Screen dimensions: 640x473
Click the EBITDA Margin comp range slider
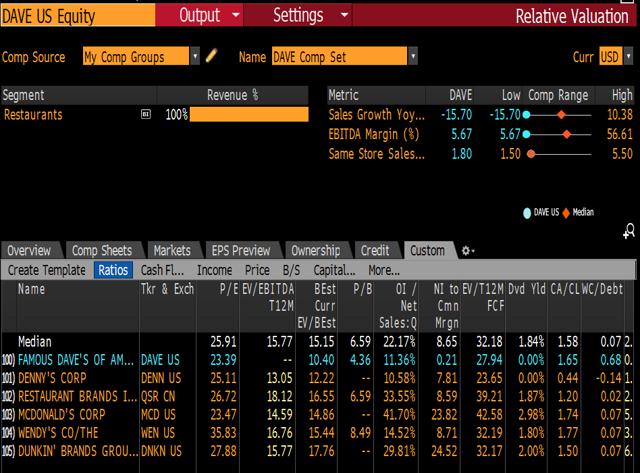(558, 134)
